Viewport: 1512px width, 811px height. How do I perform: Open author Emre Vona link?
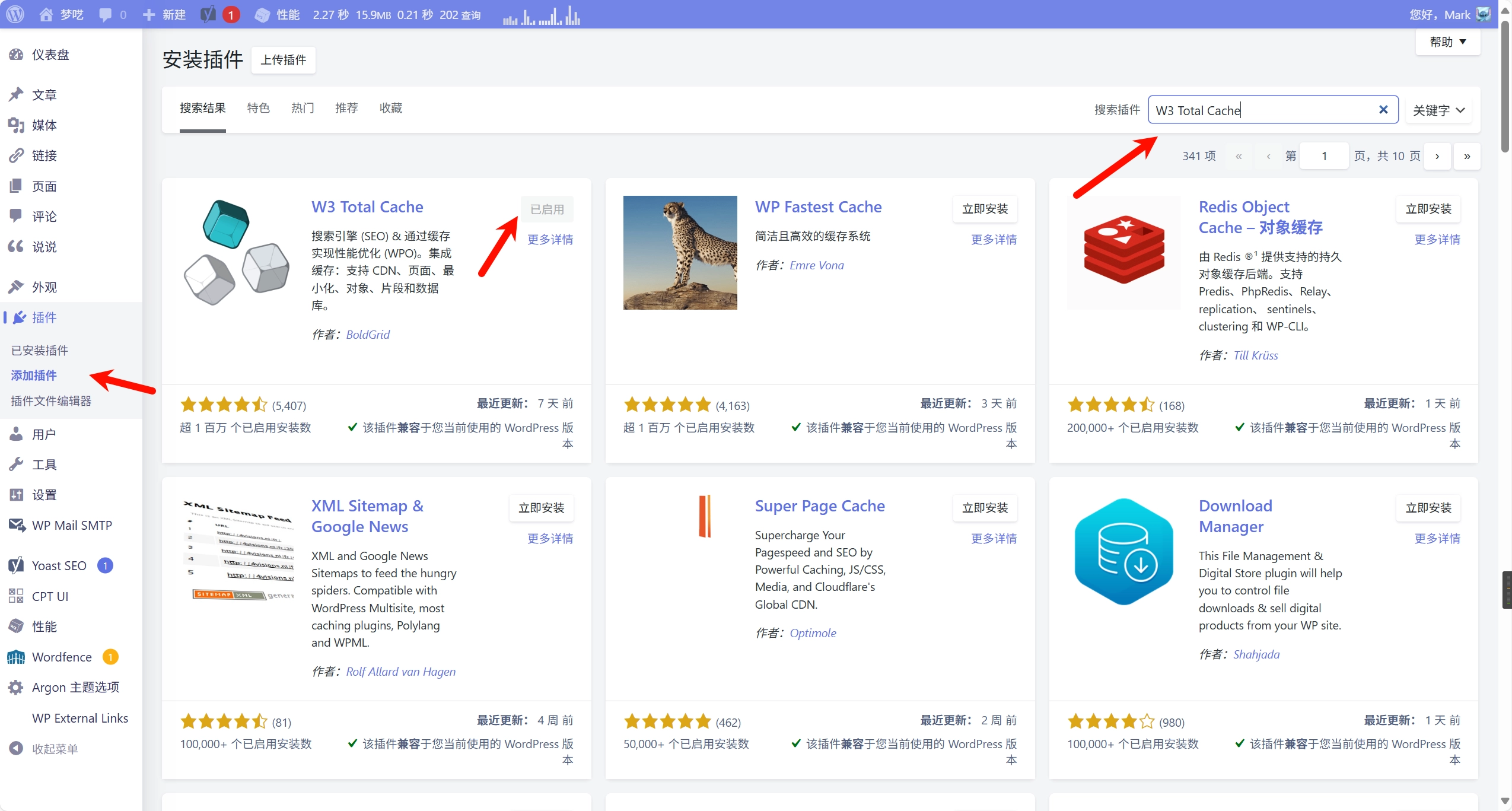coord(817,266)
